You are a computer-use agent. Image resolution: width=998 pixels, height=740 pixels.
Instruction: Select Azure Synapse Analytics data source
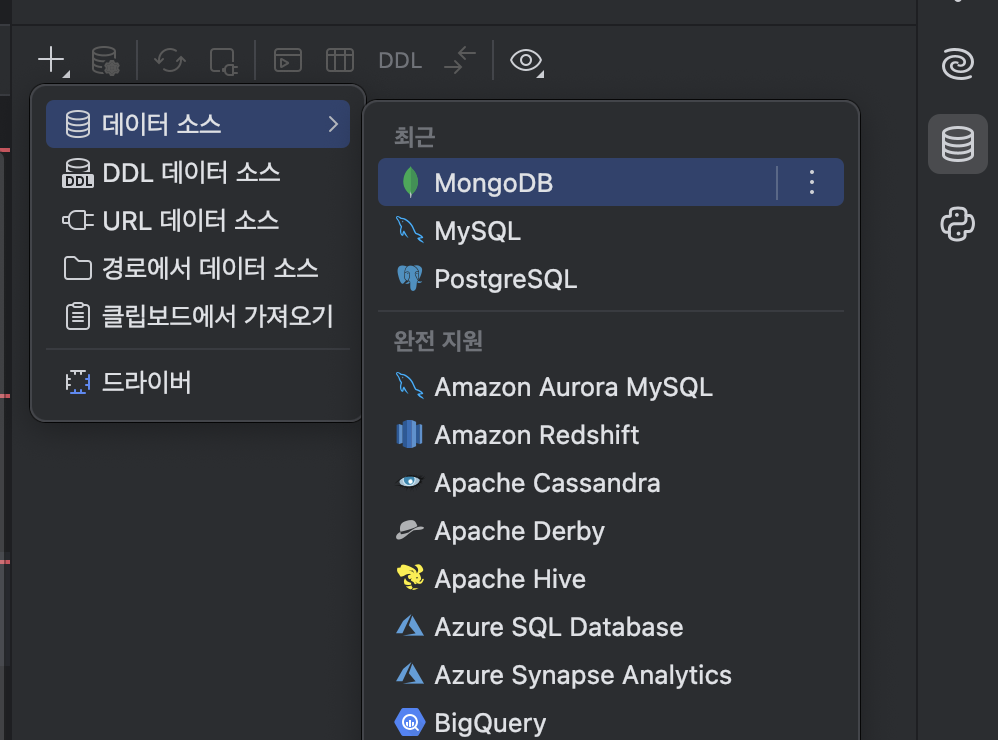coord(610,675)
